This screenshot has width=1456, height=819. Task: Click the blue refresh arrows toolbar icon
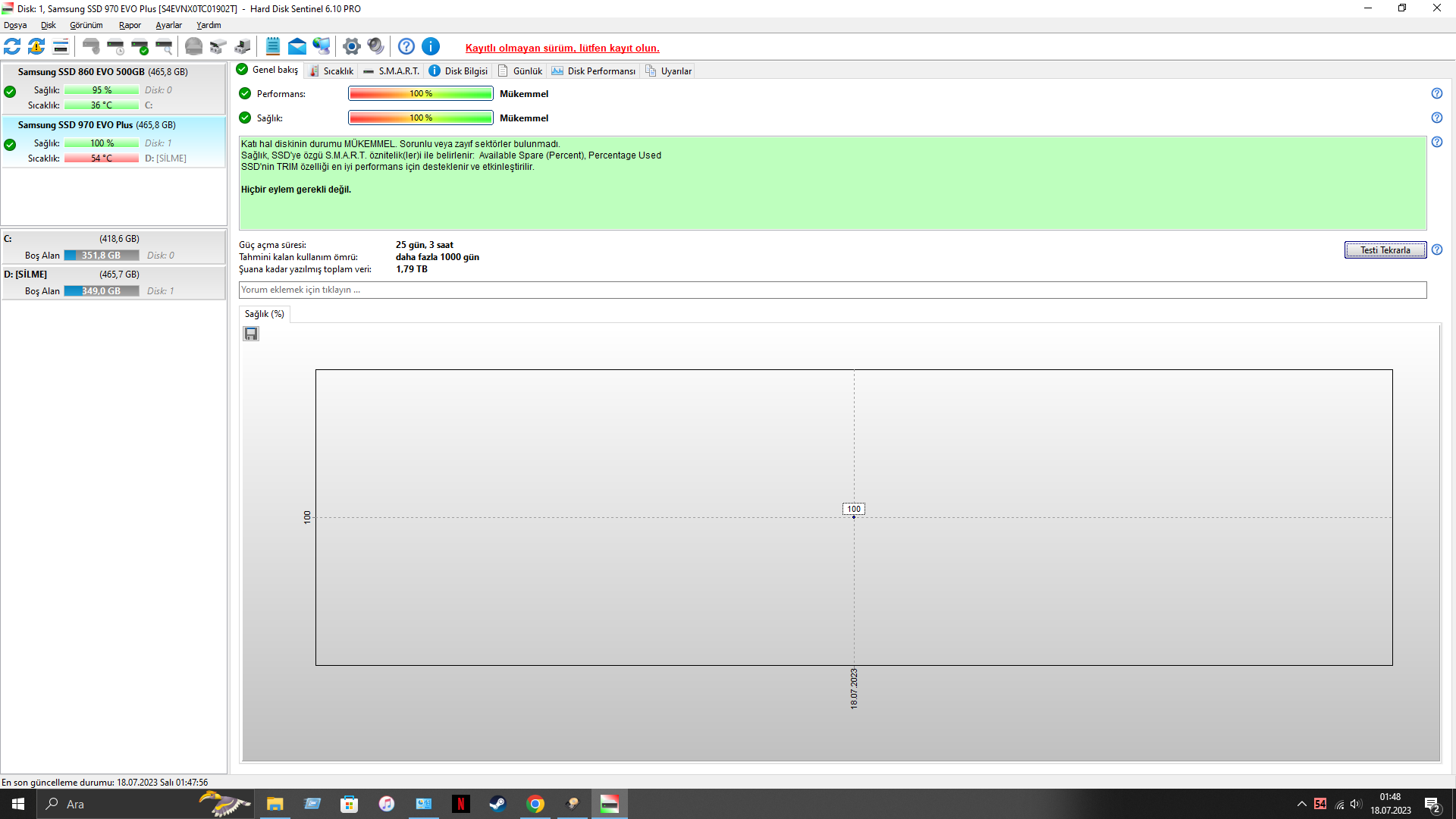point(12,47)
